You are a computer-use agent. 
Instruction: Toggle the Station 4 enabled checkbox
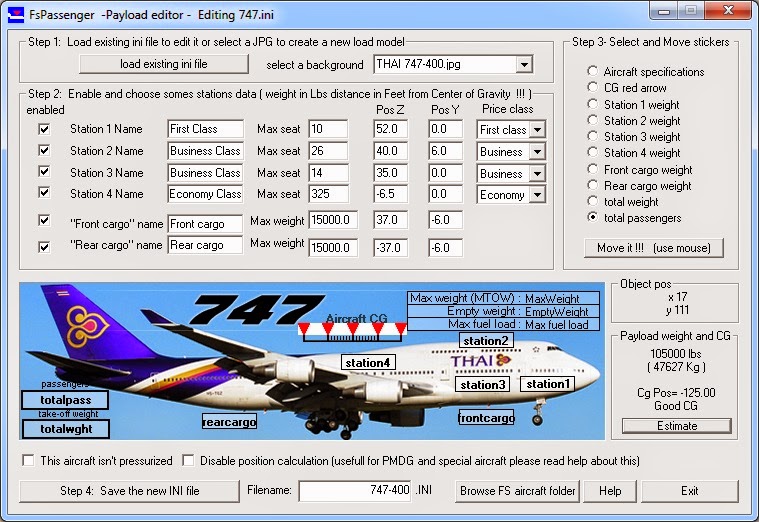[x=44, y=192]
